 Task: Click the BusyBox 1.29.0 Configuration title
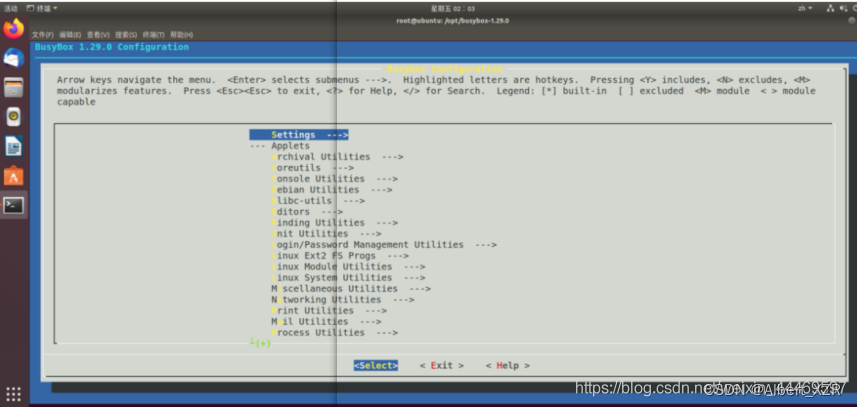point(112,47)
